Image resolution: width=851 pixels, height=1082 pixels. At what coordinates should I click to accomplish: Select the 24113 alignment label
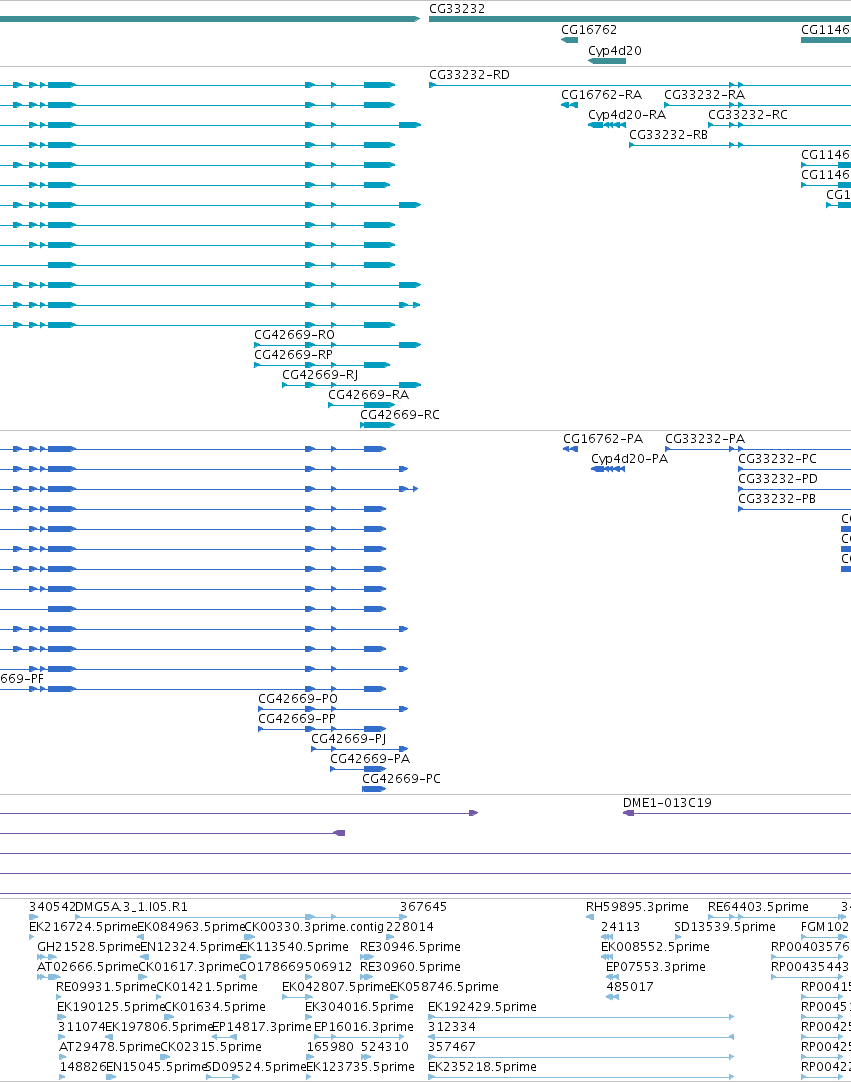coord(620,927)
